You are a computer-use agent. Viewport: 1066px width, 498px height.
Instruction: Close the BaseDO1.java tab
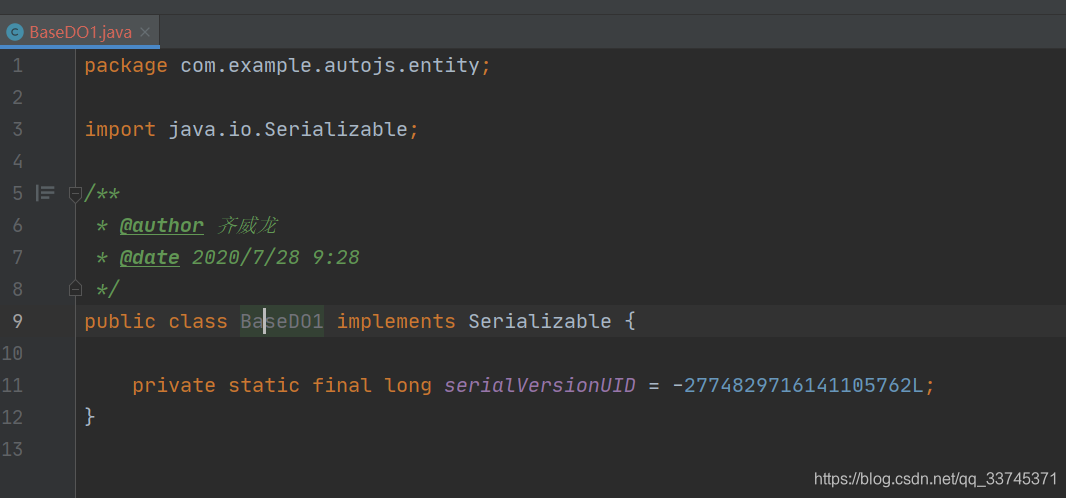pyautogui.click(x=145, y=32)
